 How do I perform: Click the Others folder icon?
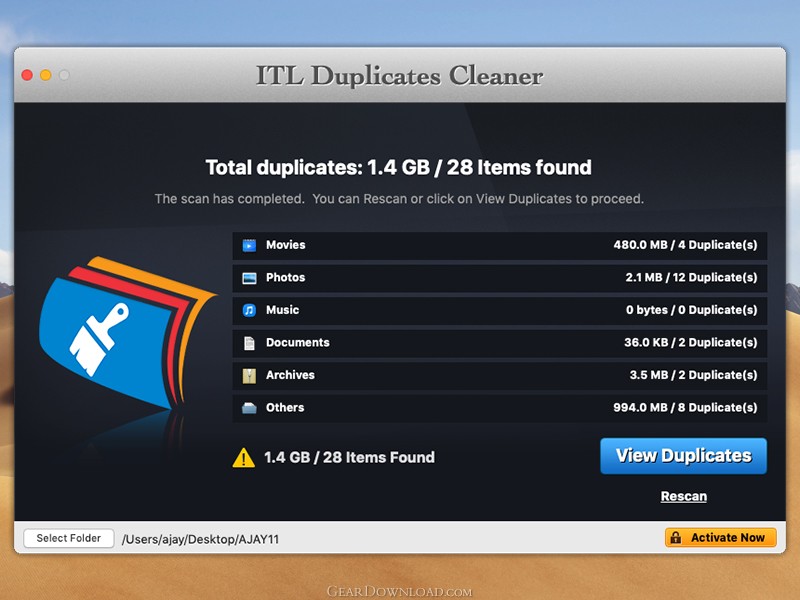pos(249,408)
